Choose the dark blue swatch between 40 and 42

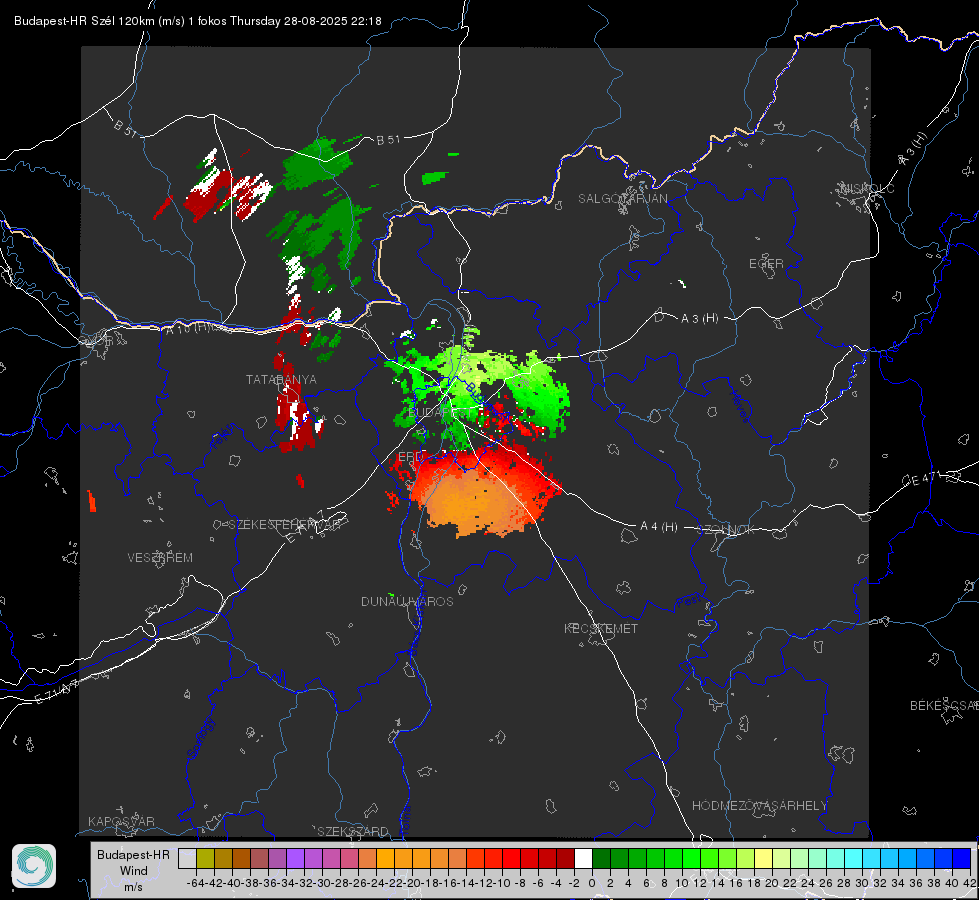click(x=962, y=858)
